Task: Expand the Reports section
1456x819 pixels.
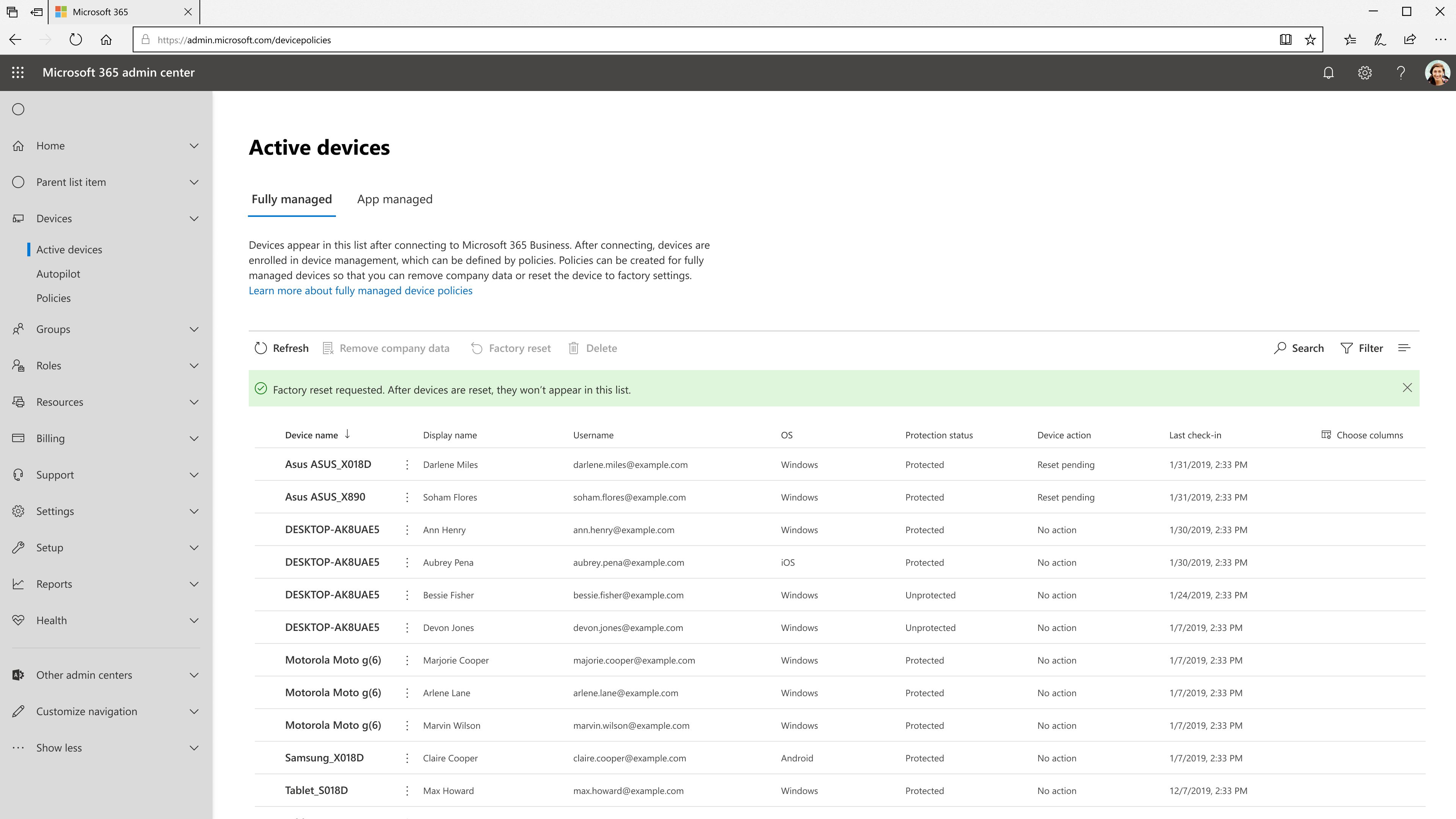Action: click(194, 584)
